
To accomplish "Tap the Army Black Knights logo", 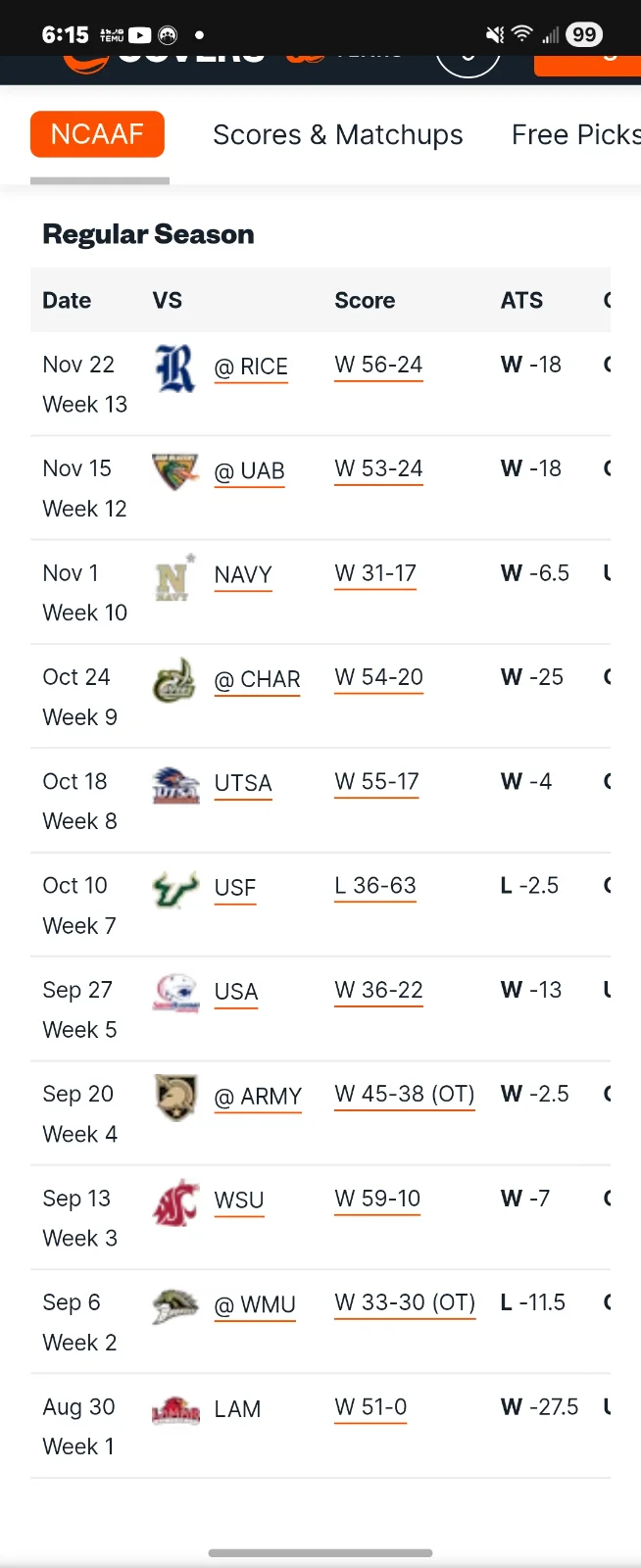I will click(175, 1097).
